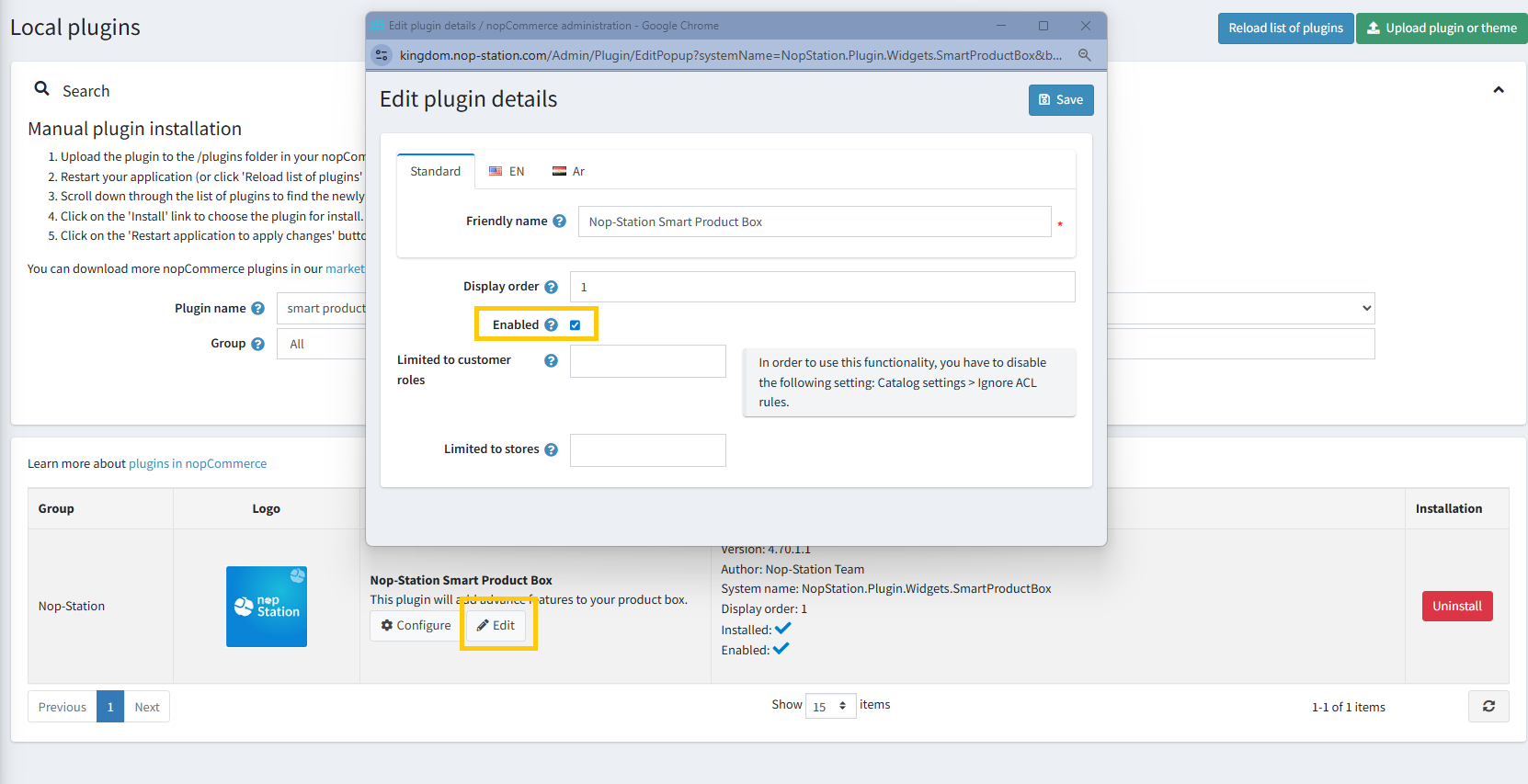Switch to the Standard tab
The image size is (1528, 784).
tap(436, 172)
